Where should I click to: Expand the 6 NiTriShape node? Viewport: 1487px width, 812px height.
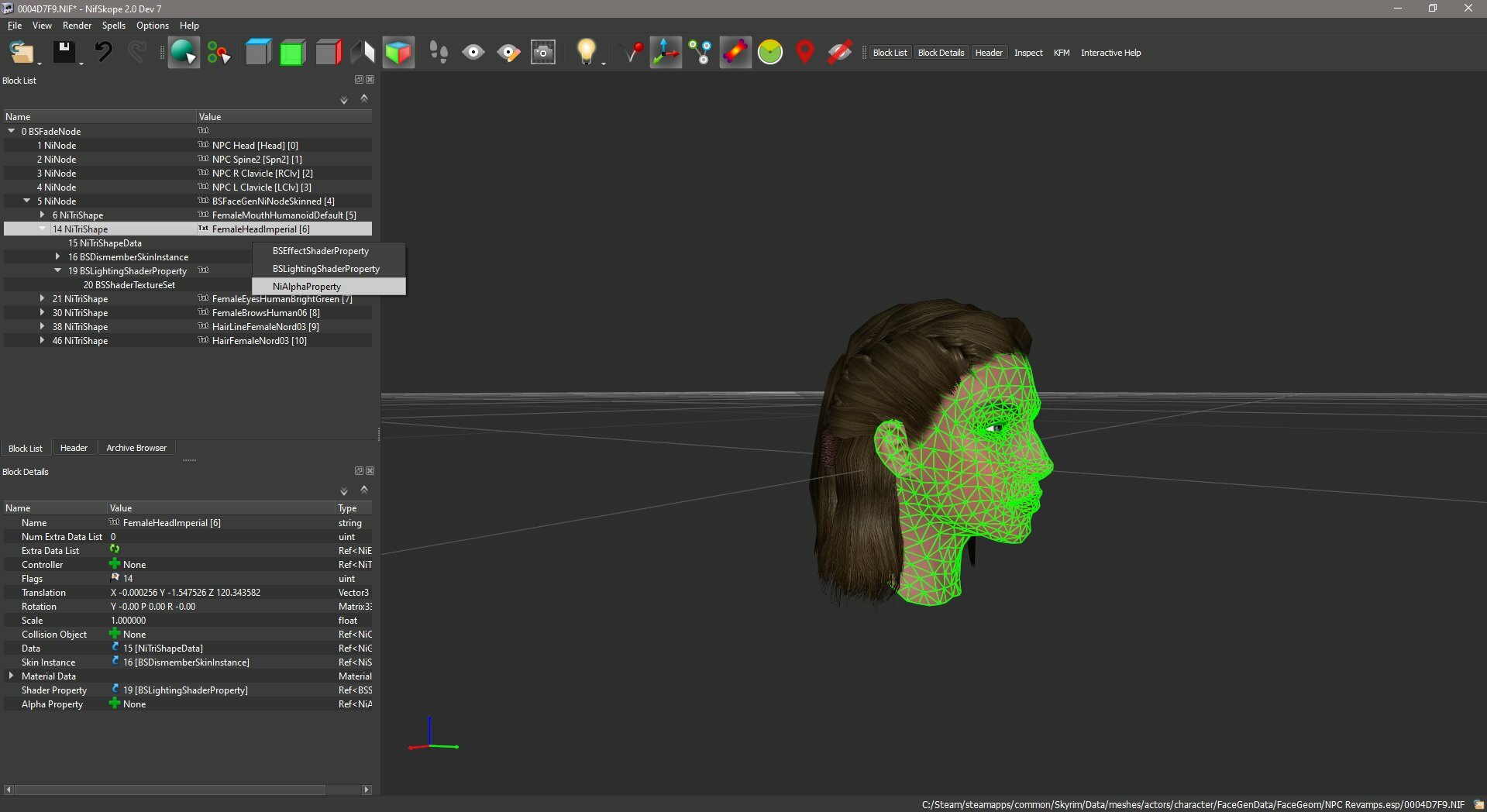[x=42, y=215]
